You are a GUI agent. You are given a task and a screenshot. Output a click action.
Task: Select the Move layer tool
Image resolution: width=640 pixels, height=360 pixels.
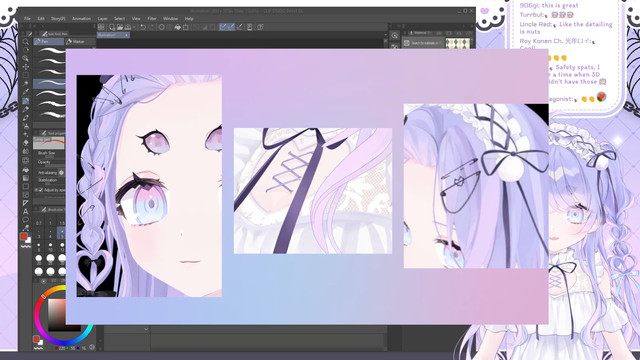tap(26, 67)
